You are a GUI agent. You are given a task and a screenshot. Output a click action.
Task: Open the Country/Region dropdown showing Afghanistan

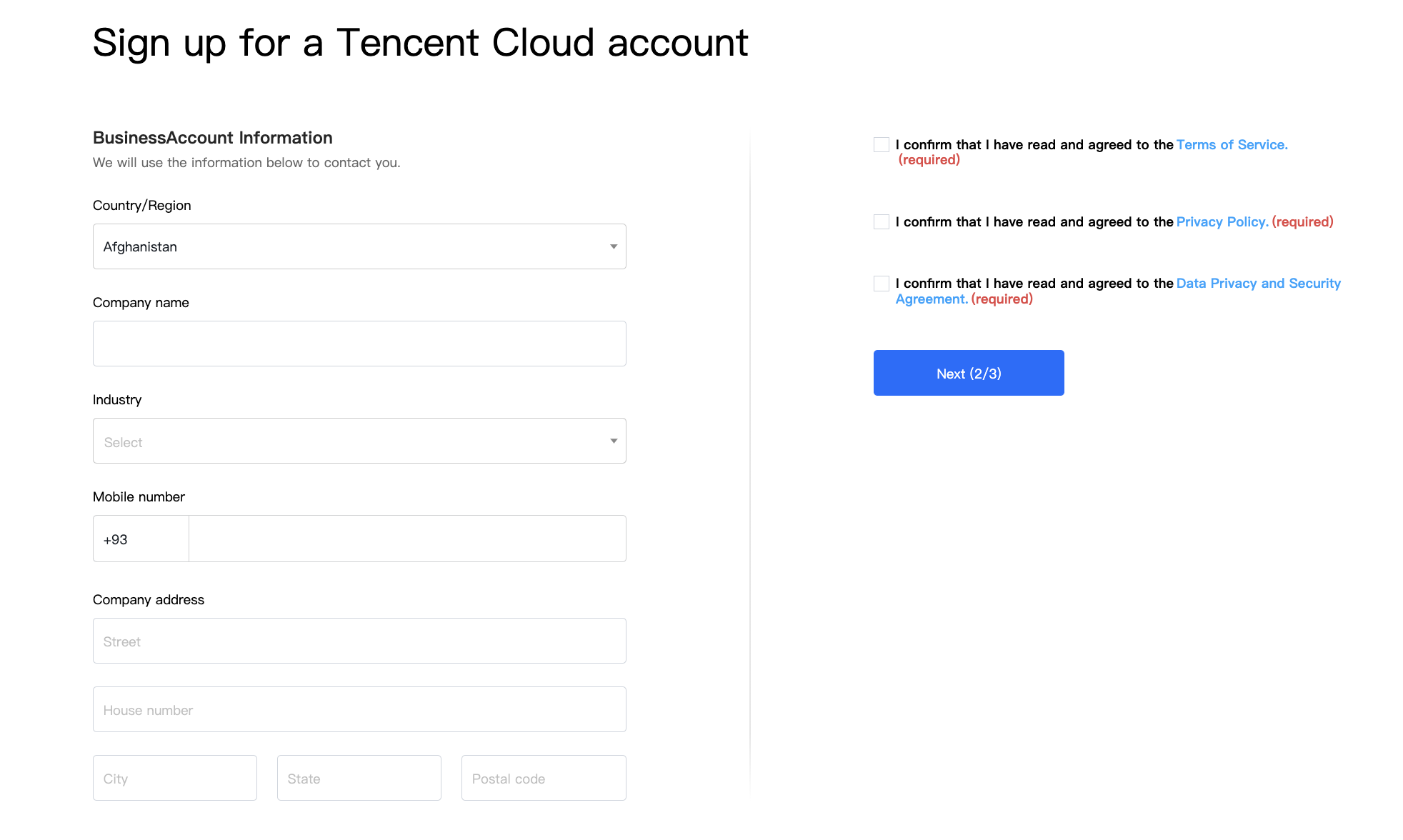coord(359,246)
